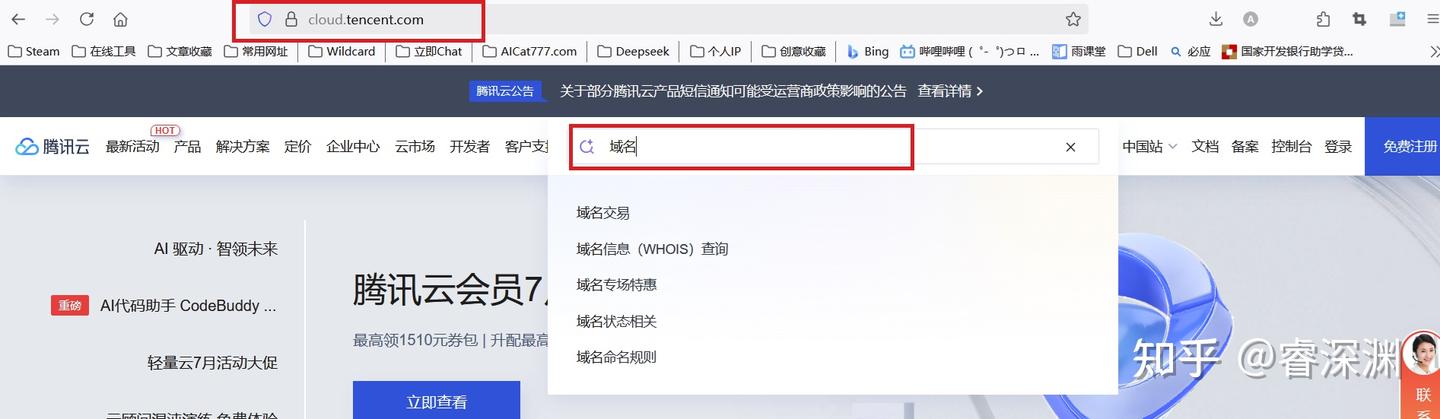
Task: Clear search with the X icon
Action: click(1070, 147)
